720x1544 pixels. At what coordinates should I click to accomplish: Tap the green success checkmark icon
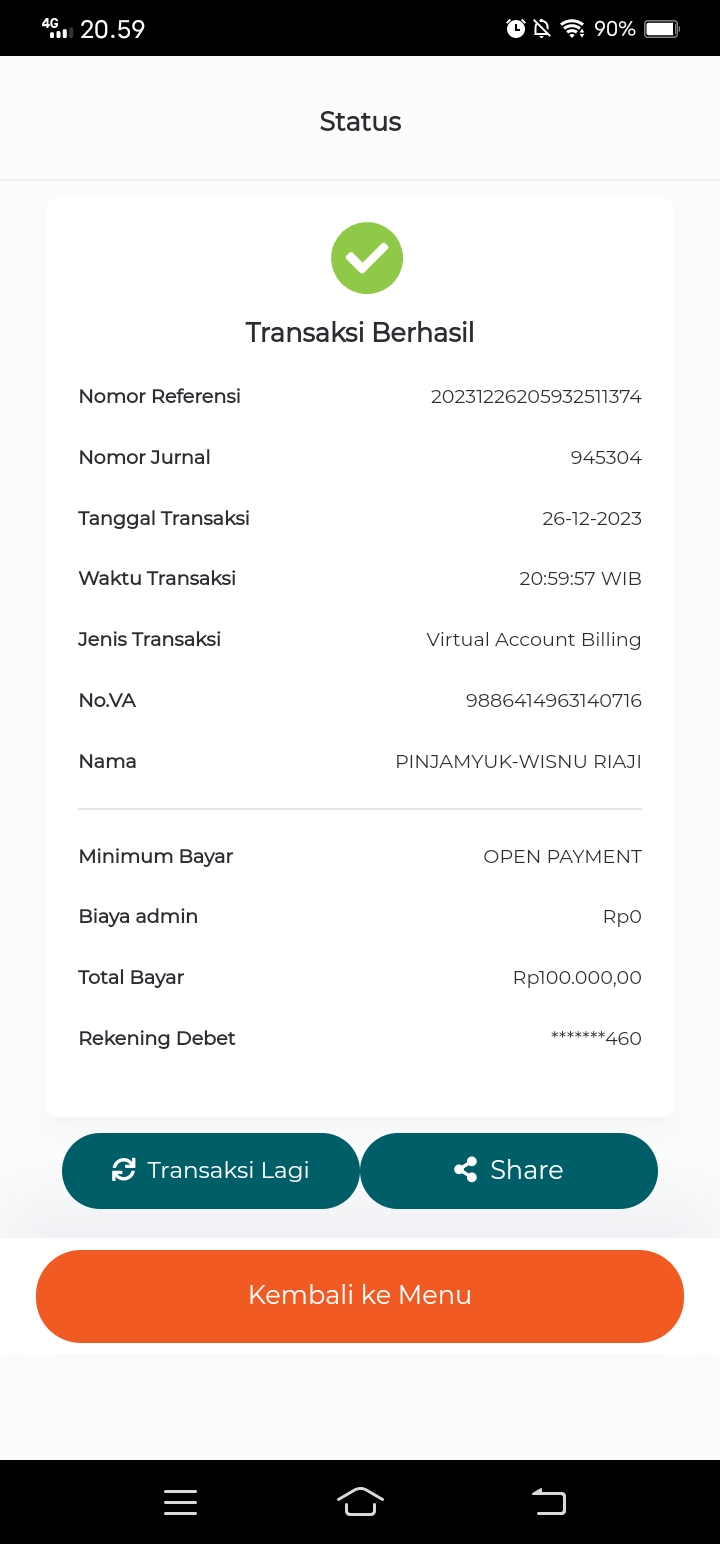click(x=367, y=258)
